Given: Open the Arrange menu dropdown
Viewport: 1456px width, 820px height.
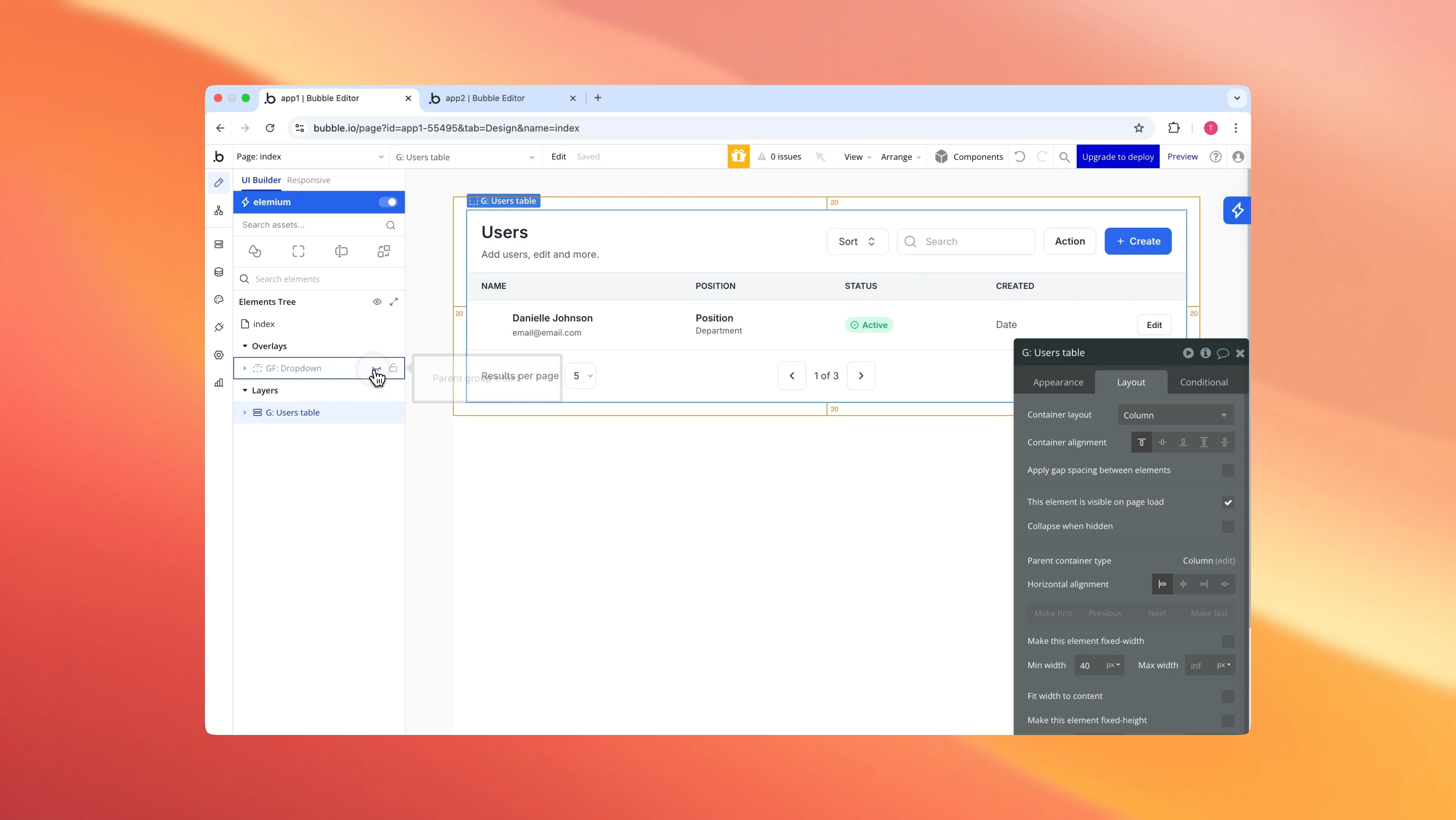Looking at the screenshot, I should 900,157.
